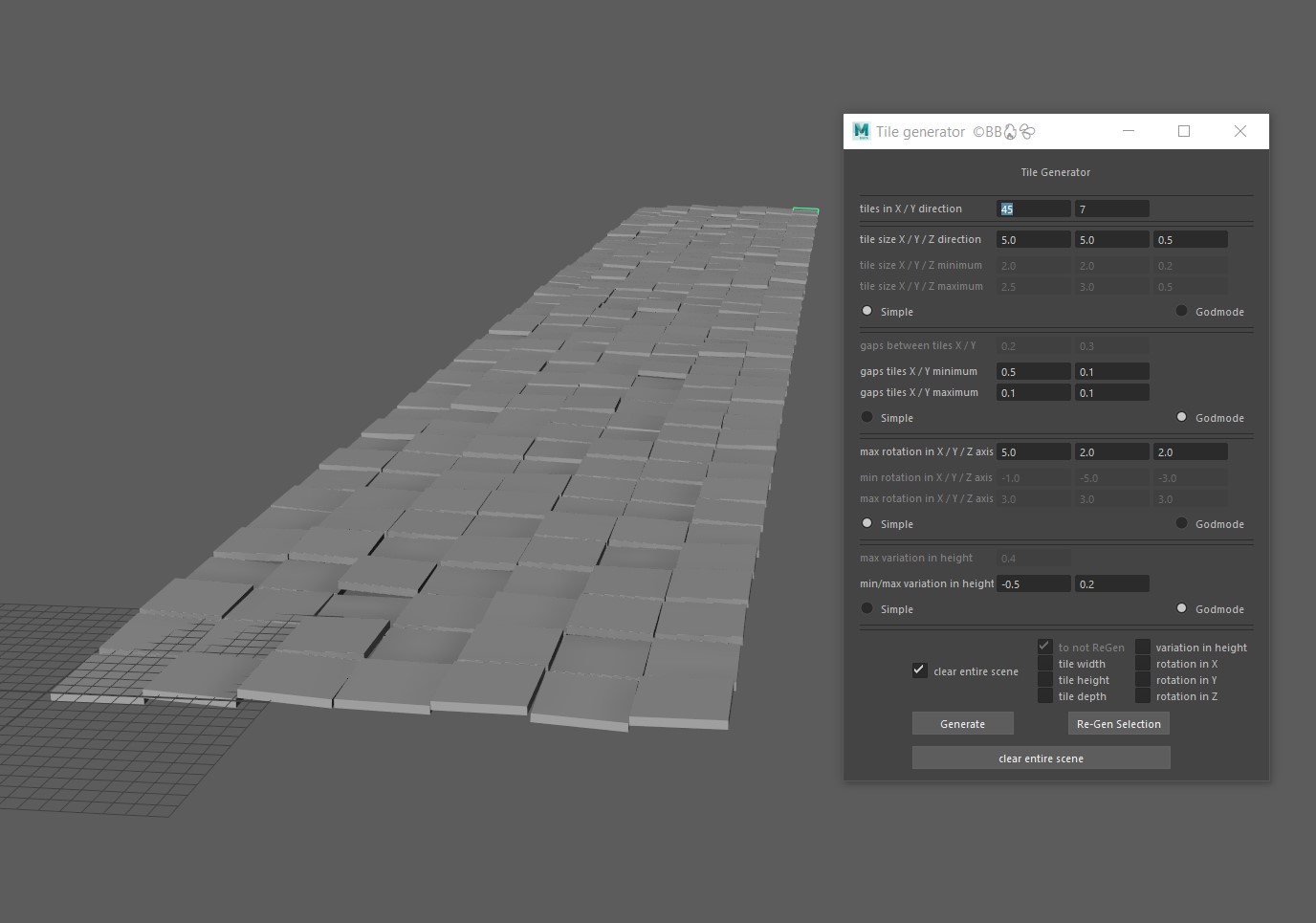Enable the tile depth checkbox
This screenshot has width=1316, height=923.
coord(1045,695)
